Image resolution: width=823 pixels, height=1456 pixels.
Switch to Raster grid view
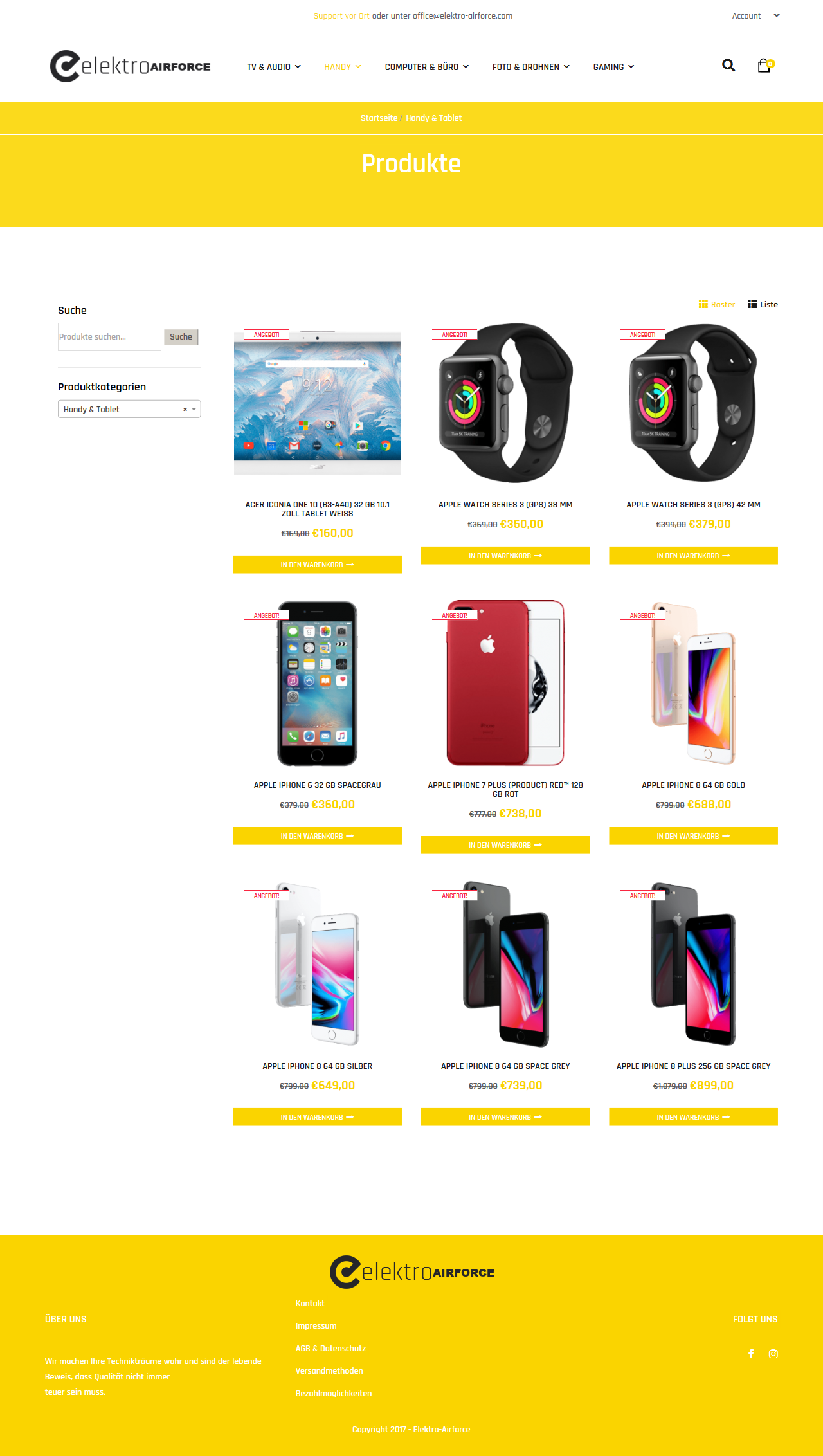[x=717, y=305]
